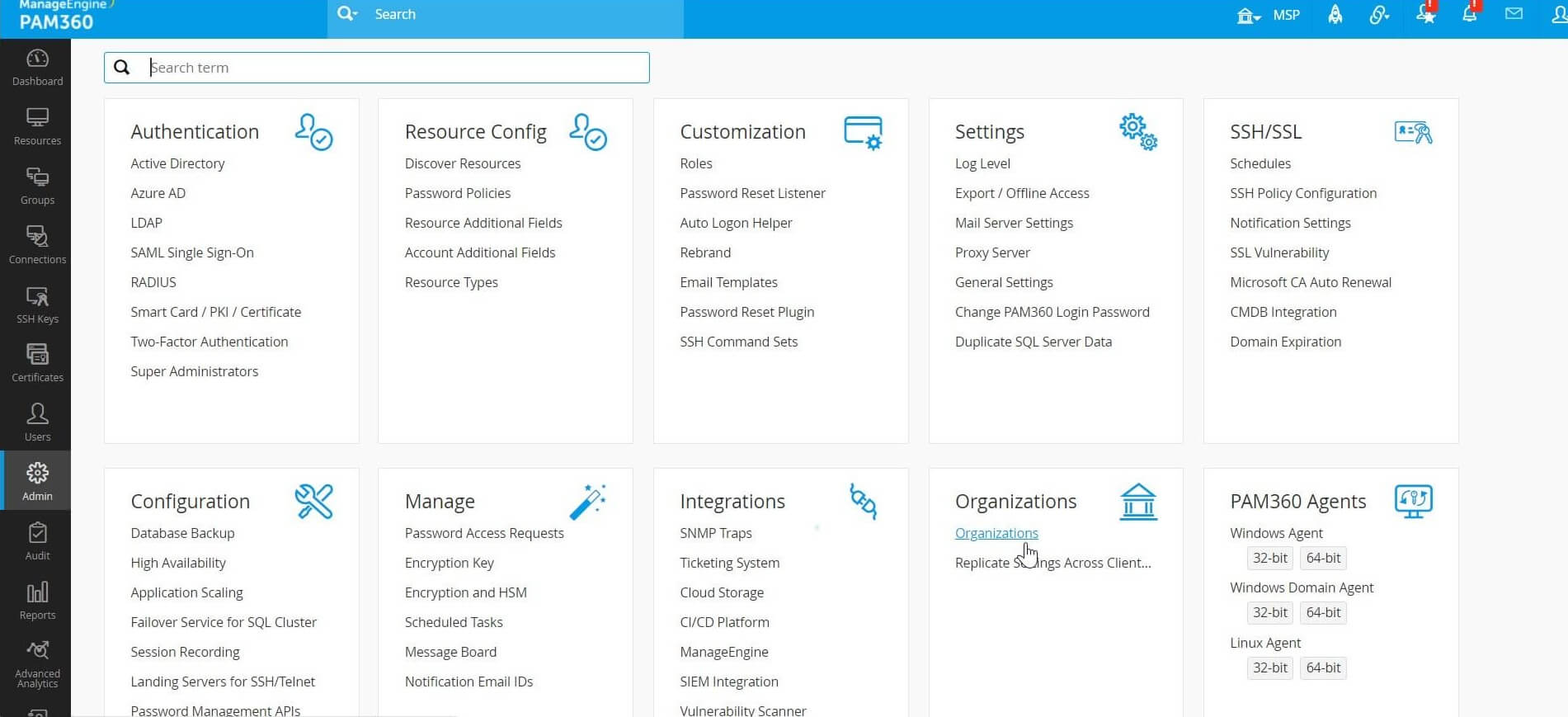The image size is (1568, 717).
Task: Download the Linux Agent 64-bit package
Action: pos(1323,667)
